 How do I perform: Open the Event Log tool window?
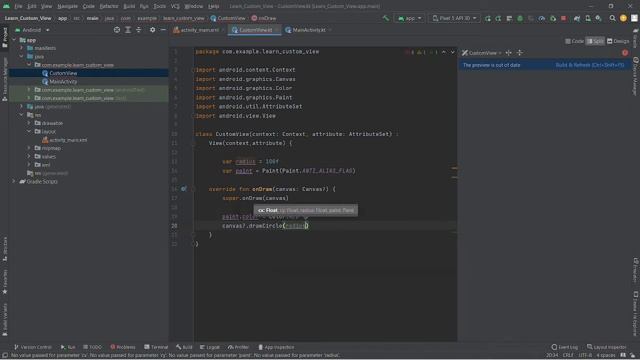click(564, 347)
